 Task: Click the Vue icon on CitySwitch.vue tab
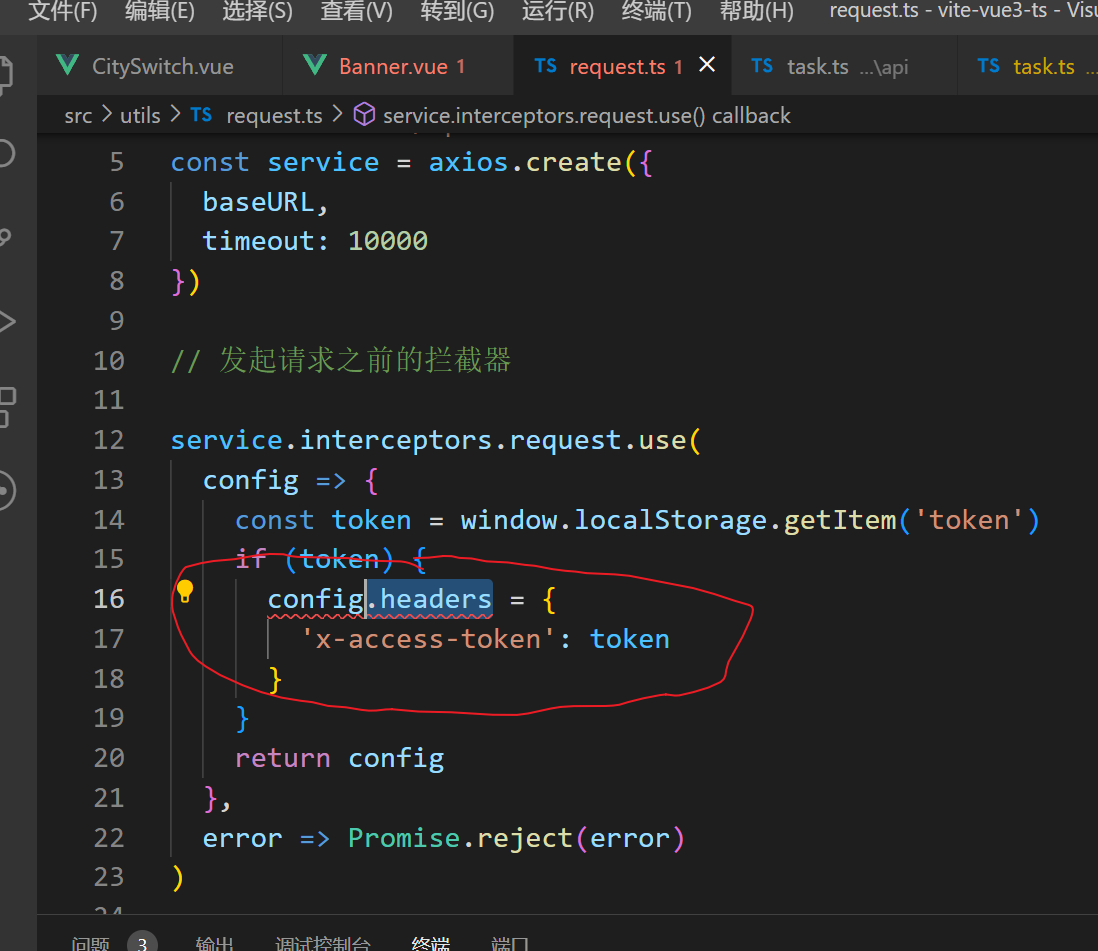67,65
